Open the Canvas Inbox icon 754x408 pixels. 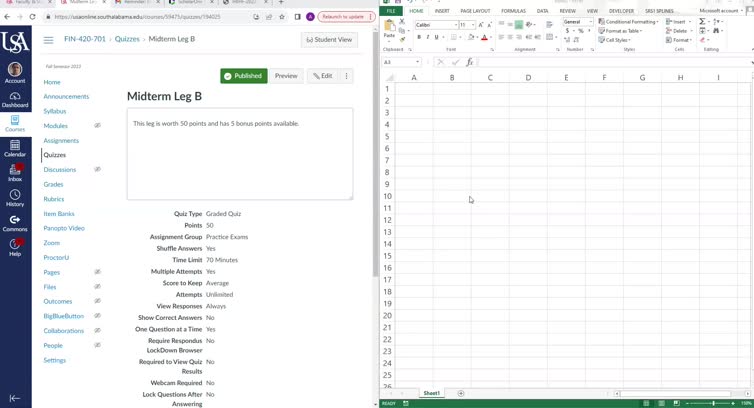click(x=15, y=173)
